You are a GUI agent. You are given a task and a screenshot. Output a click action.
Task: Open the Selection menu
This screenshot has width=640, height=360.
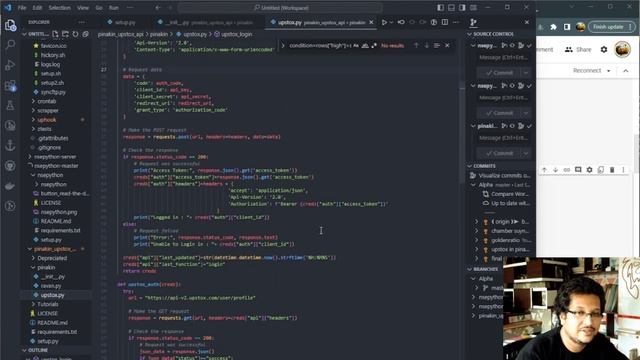pyautogui.click(x=60, y=8)
